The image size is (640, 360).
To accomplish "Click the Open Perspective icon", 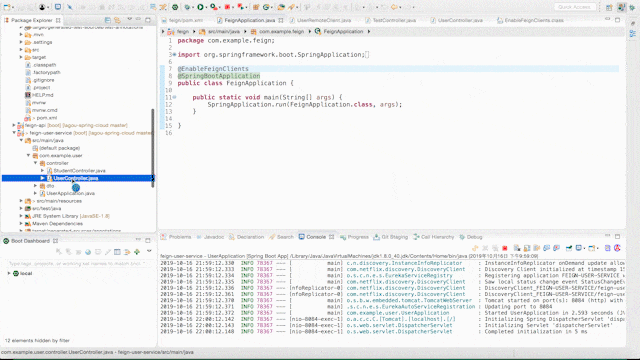I will click(x=609, y=7).
